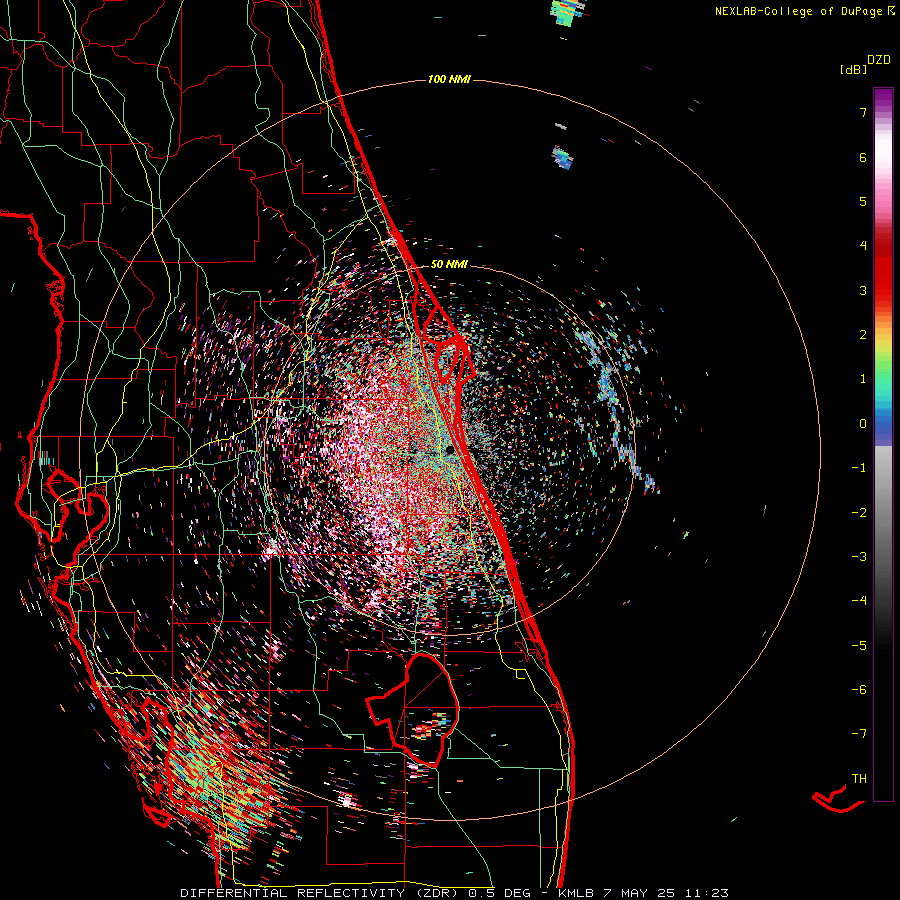Click the -3 dB tick on the color scale
This screenshot has height=900, width=900.
(x=859, y=557)
